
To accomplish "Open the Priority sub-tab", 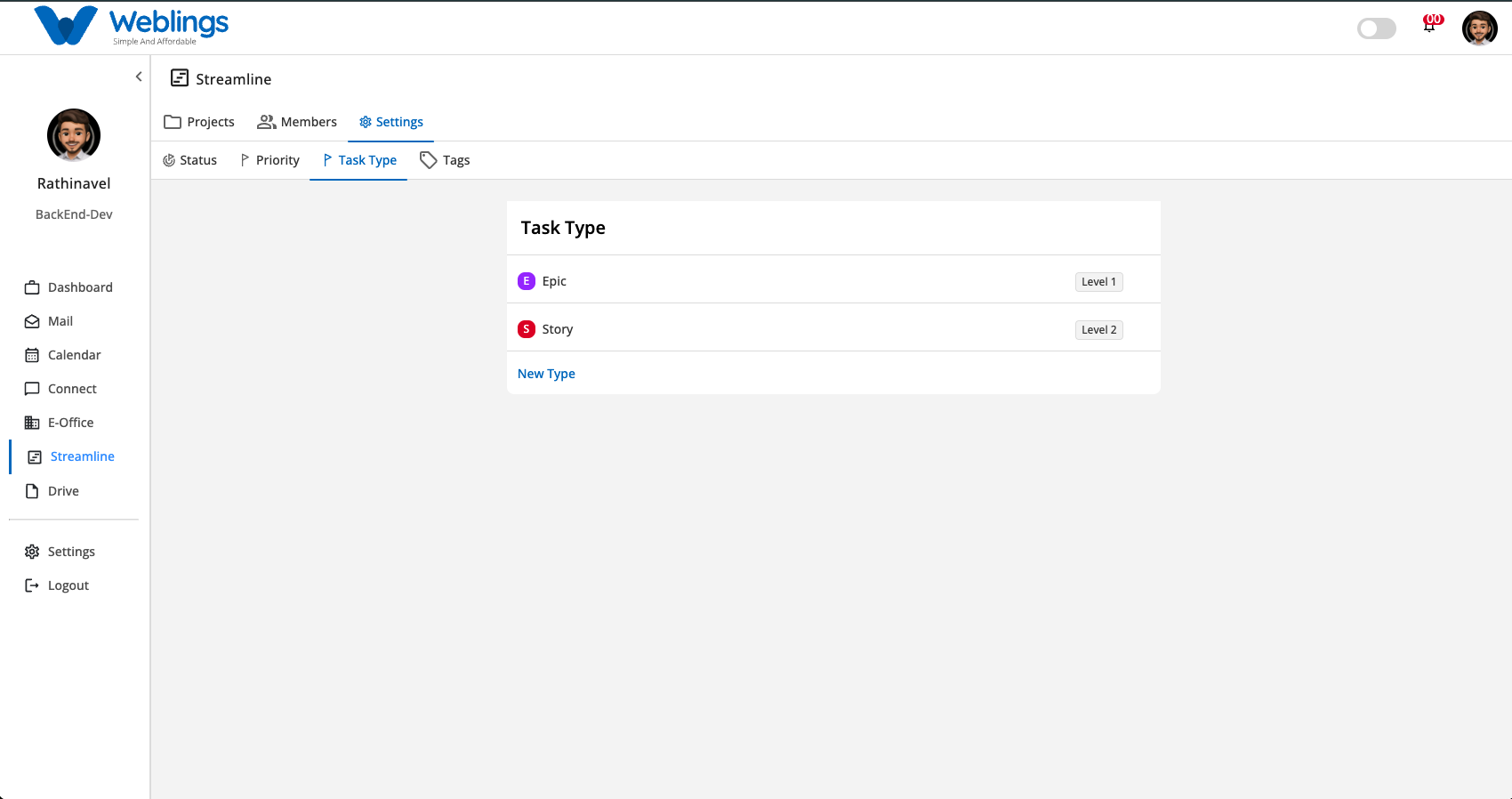I will (x=269, y=160).
